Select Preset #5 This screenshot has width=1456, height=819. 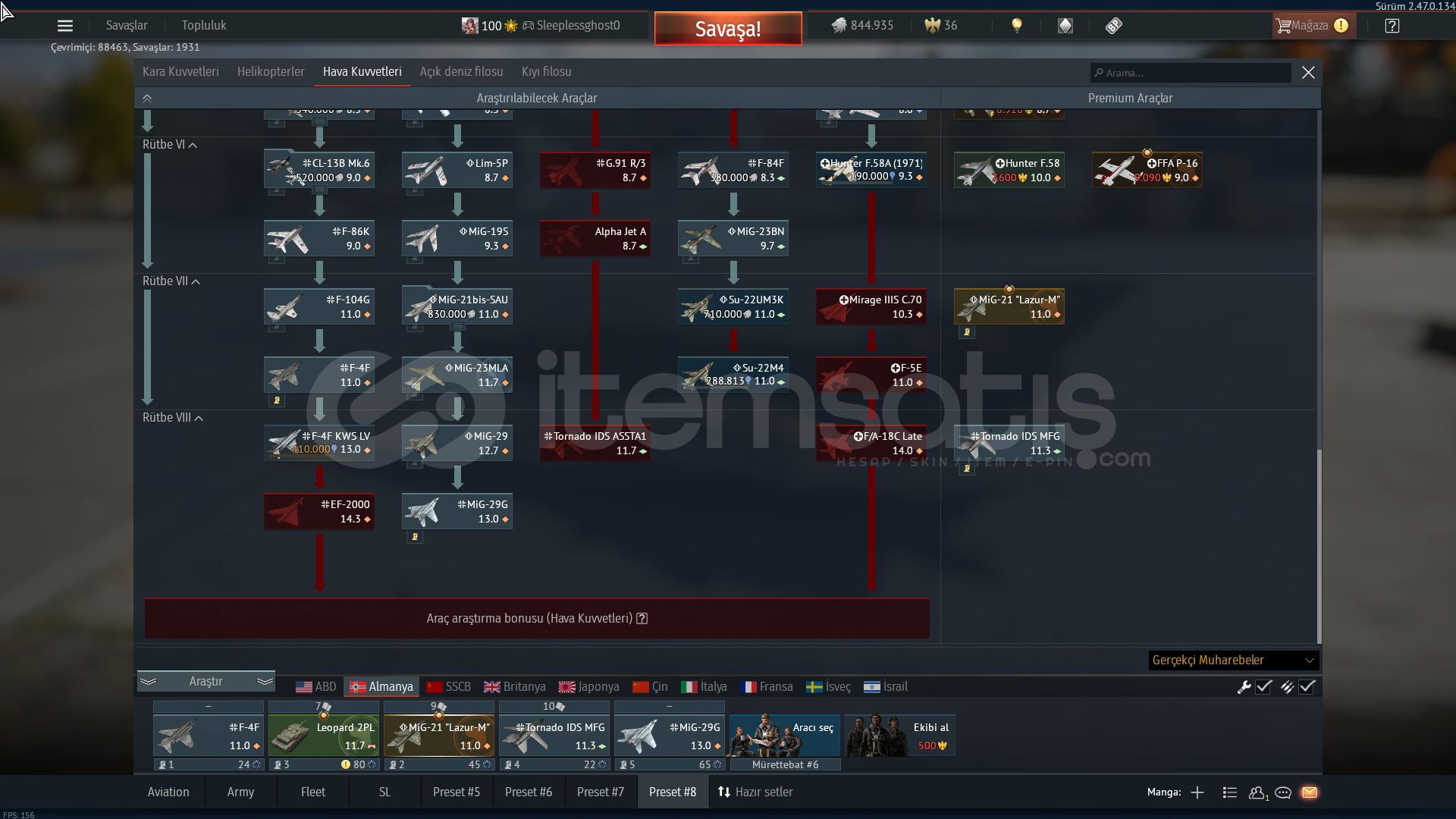pyautogui.click(x=457, y=792)
